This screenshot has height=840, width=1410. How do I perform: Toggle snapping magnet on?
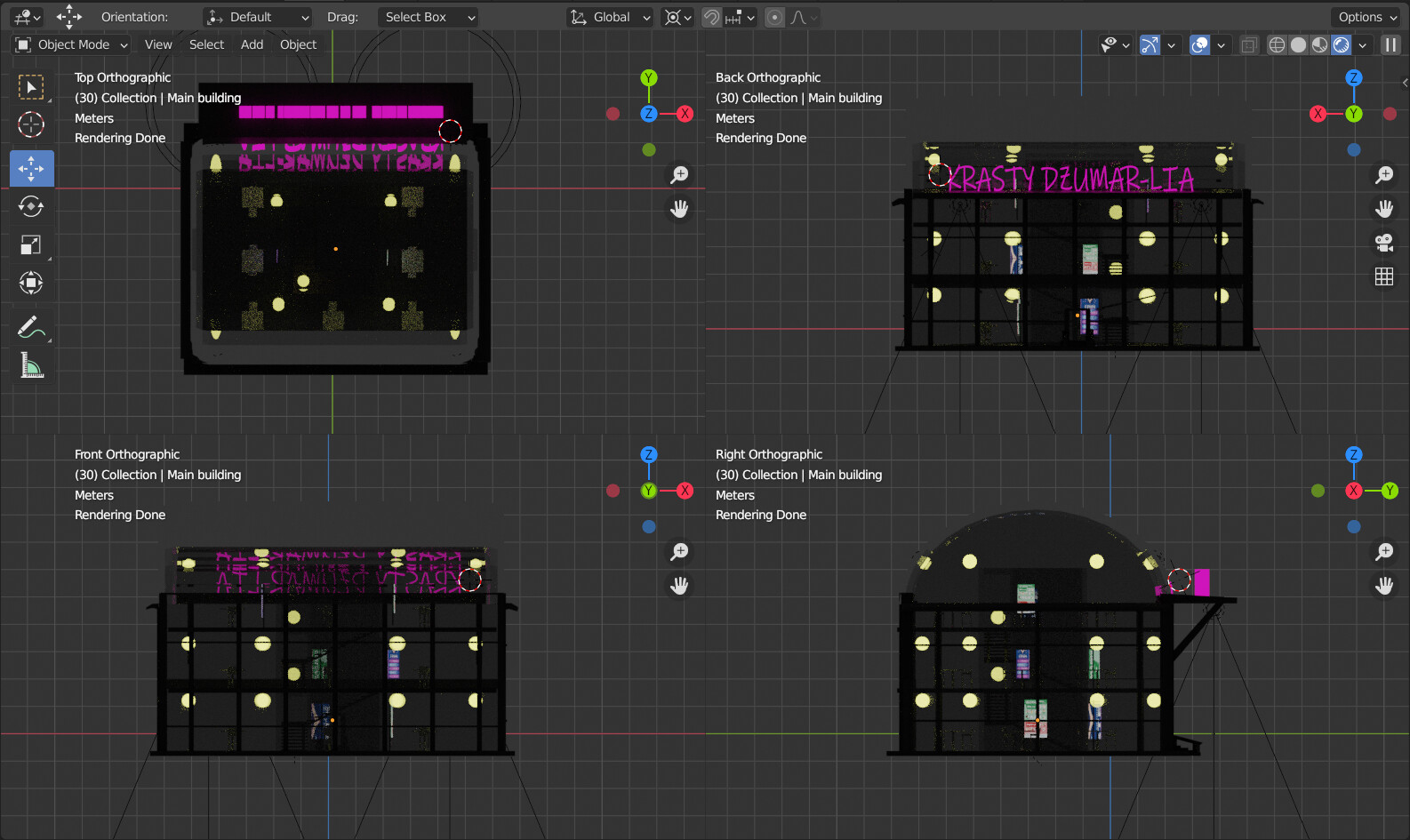pos(711,17)
